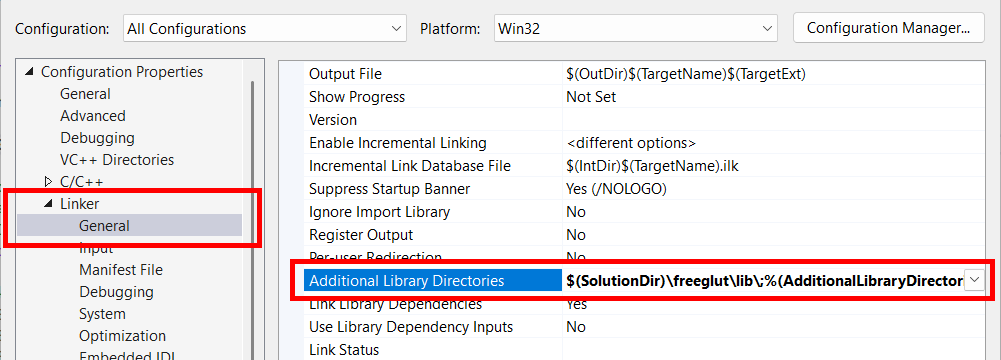Screen dimensions: 1001x360
Task: Select Debugging under Linker
Action: (x=116, y=292)
